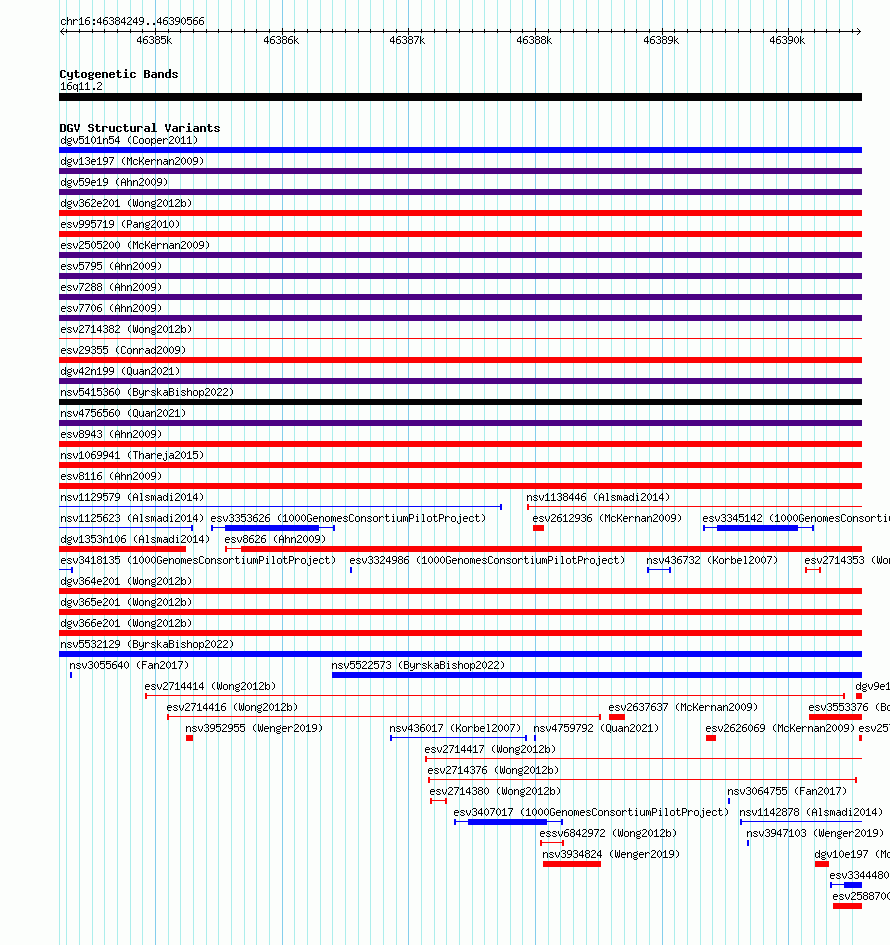The height and width of the screenshot is (945, 890).
Task: Open esv2714416 (Wong2012b) variant
Action: click(x=384, y=717)
